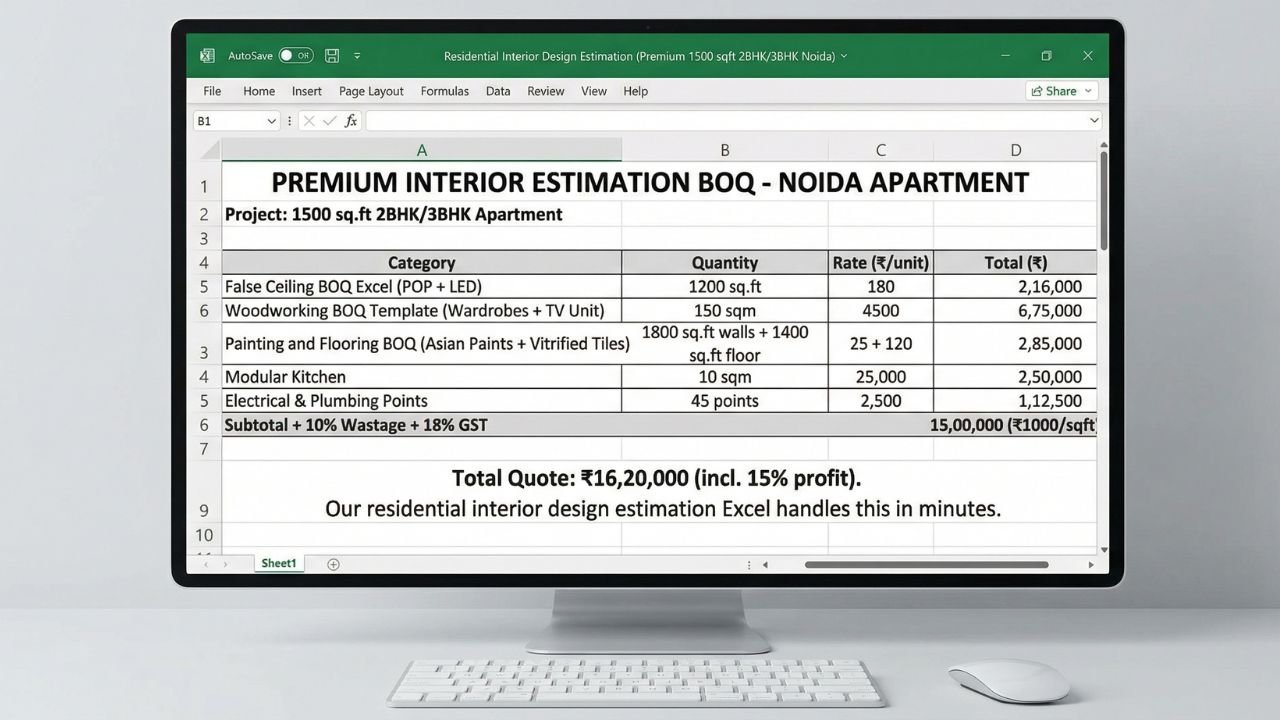Click into the formula bar input
Viewport: 1280px width, 720px height.
[x=726, y=121]
